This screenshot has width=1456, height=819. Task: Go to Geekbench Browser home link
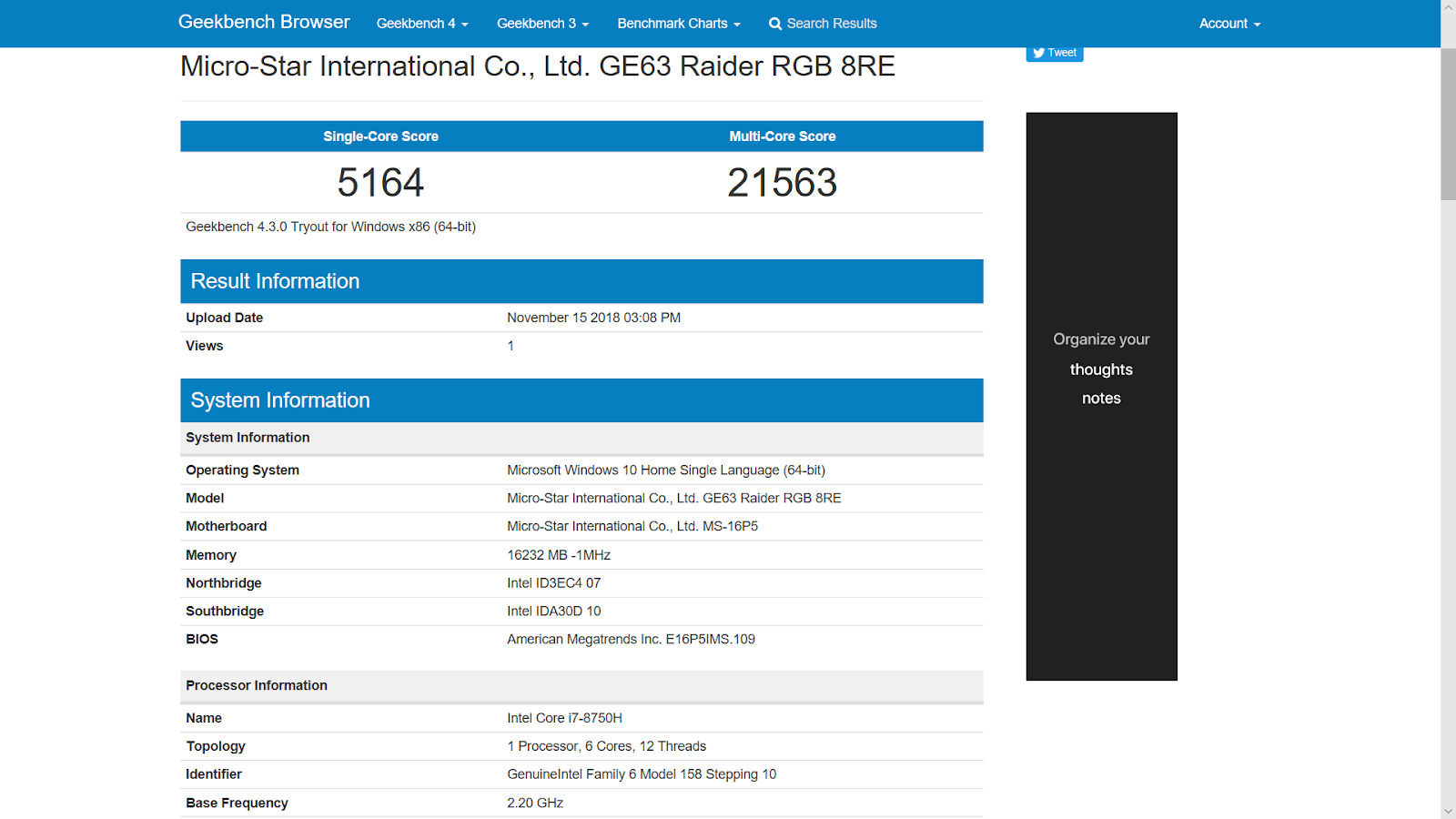coord(264,22)
